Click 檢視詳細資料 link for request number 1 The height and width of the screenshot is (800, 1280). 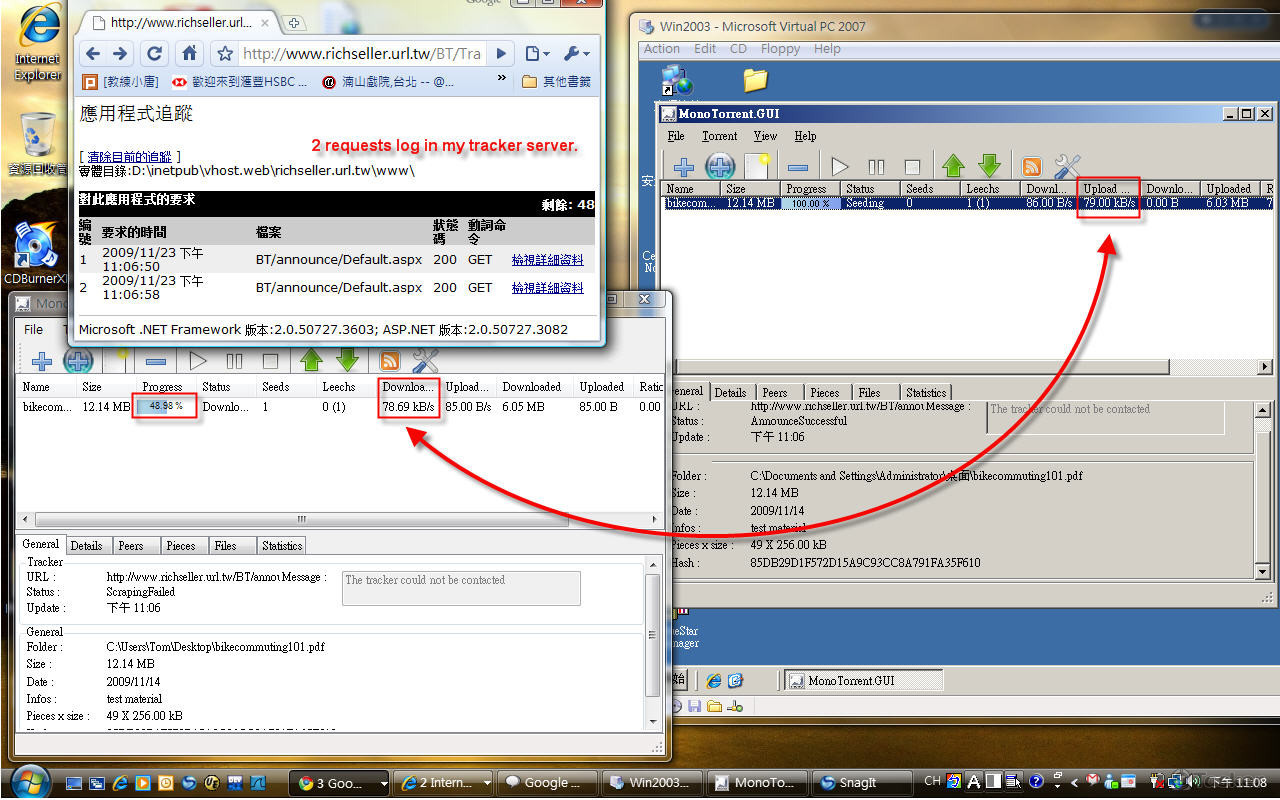click(x=547, y=260)
